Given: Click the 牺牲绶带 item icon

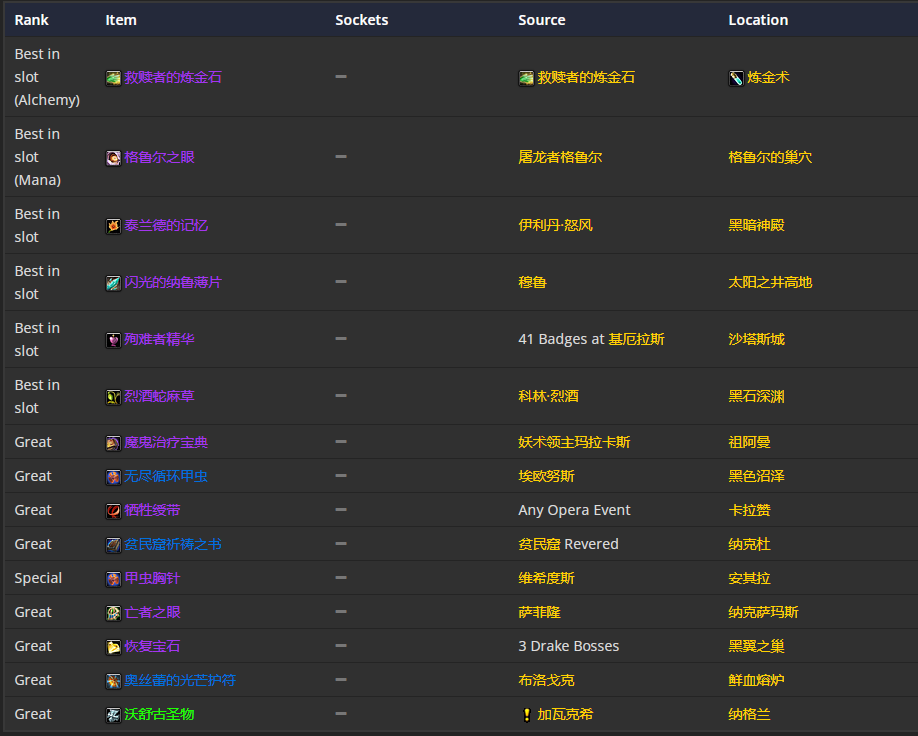Looking at the screenshot, I should click(x=113, y=511).
